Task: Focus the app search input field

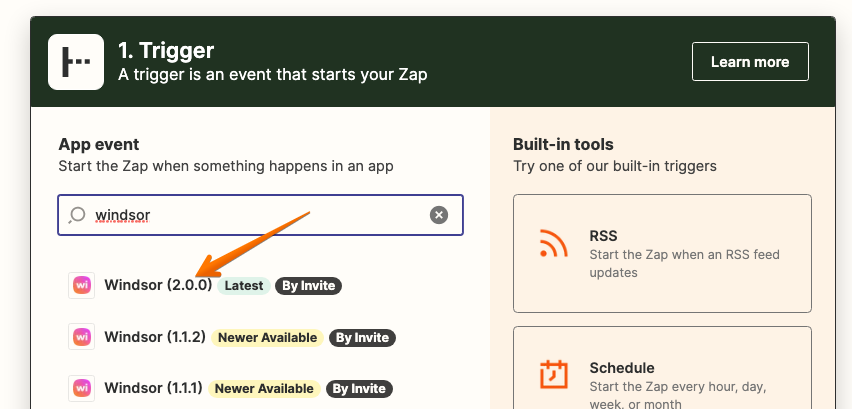Action: click(260, 215)
